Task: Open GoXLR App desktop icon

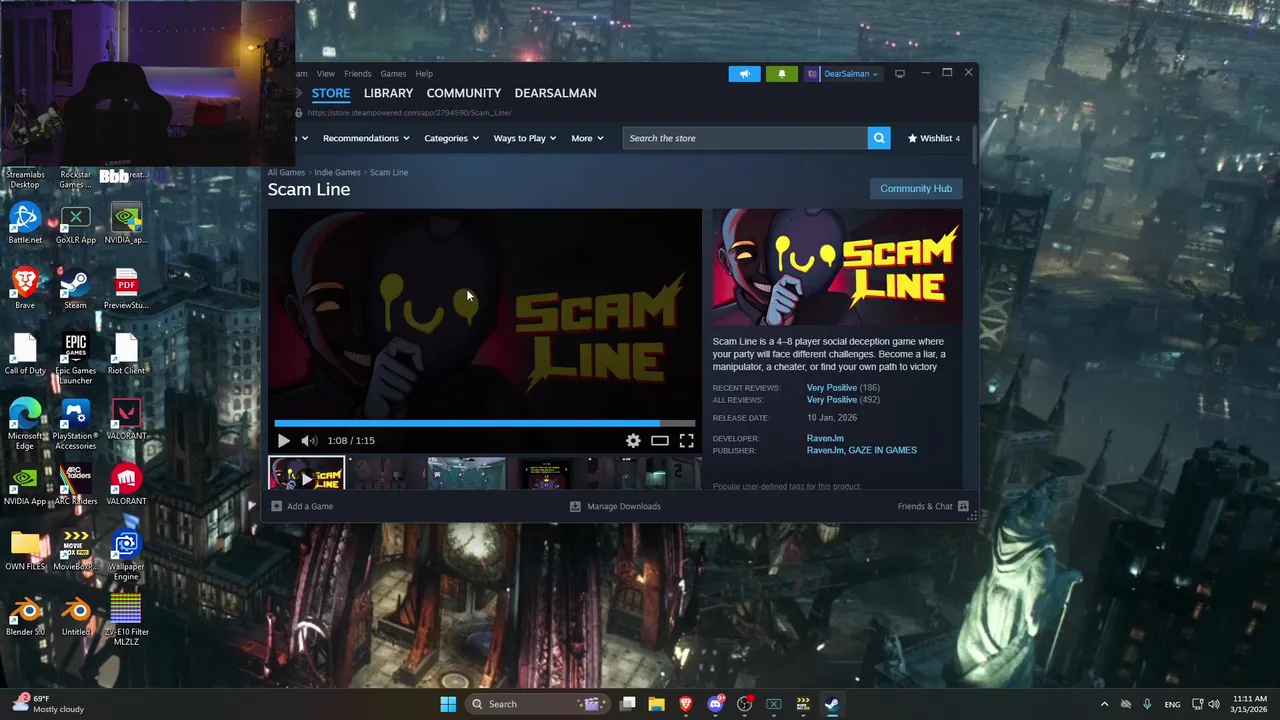Action: (76, 224)
